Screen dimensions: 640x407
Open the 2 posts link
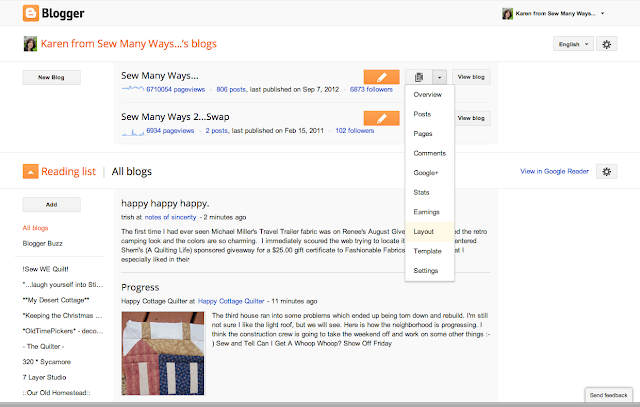(x=217, y=131)
